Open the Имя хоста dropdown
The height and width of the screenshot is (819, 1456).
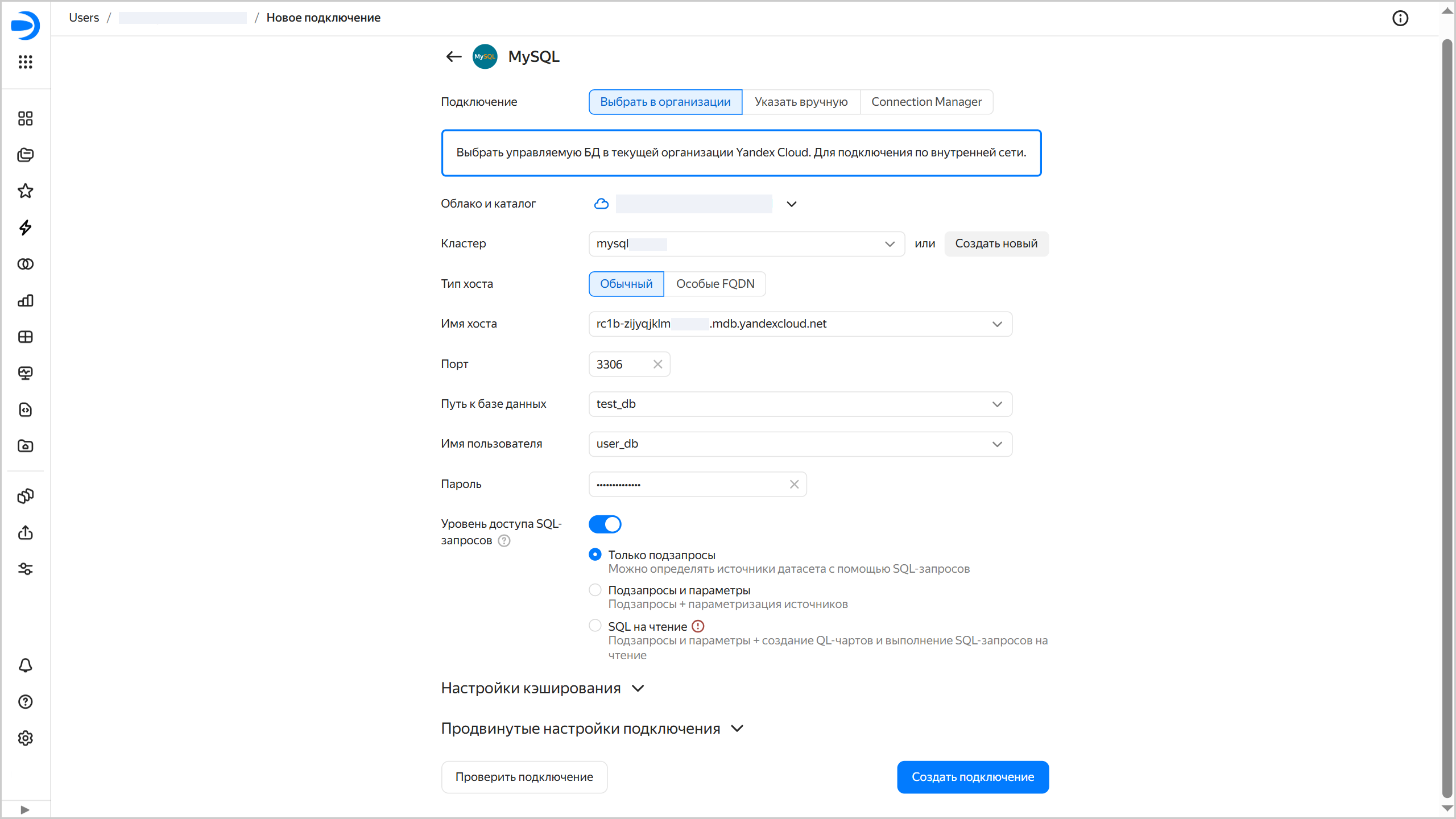[800, 324]
